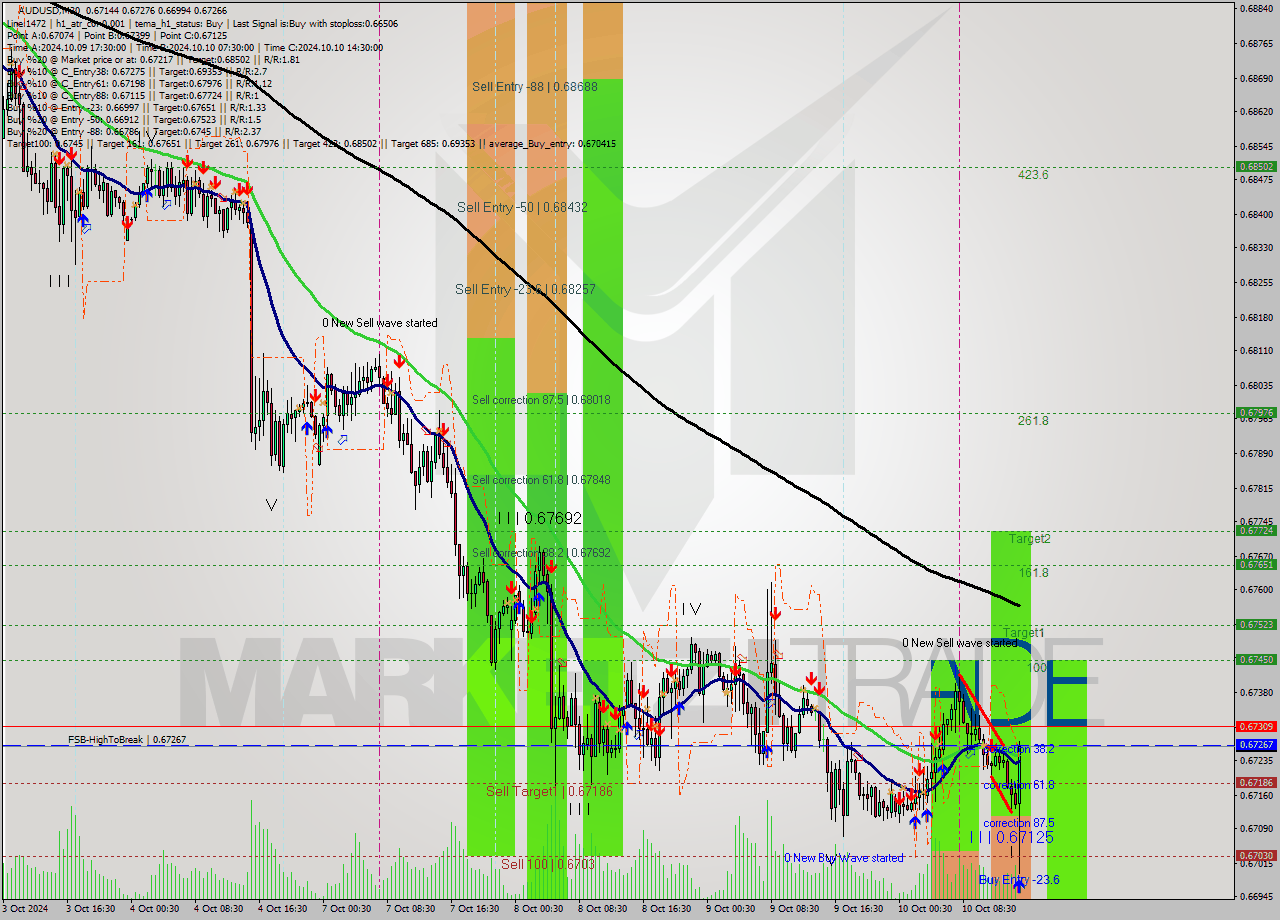Image resolution: width=1280 pixels, height=920 pixels.
Task: Click the blue 'correction 61.8' label
Action: pos(1019,785)
